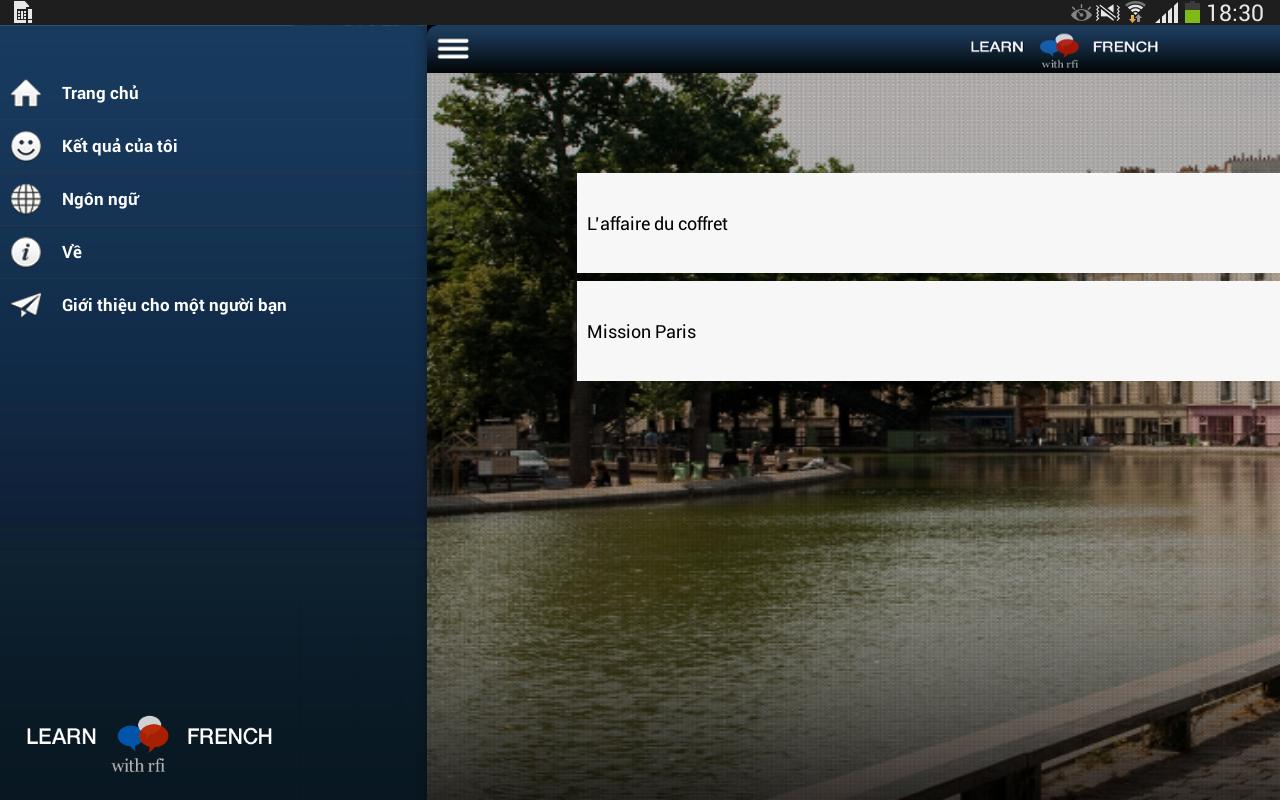
Task: Select Ngôn ngữ menu entry
Action: 213,199
